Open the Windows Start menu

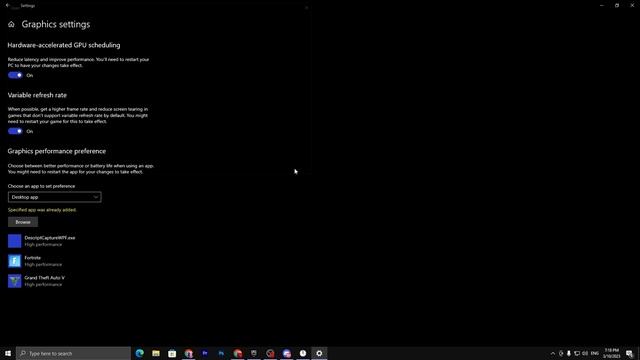point(8,353)
